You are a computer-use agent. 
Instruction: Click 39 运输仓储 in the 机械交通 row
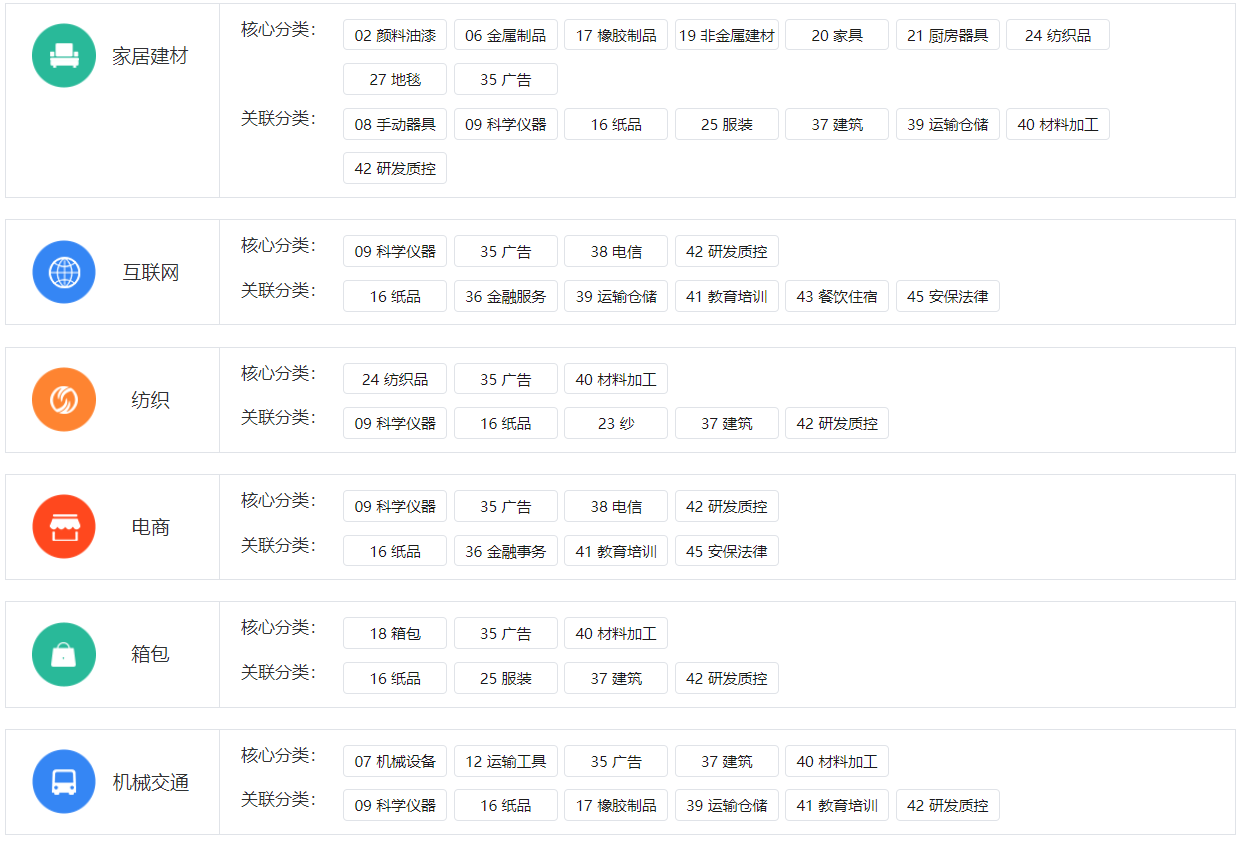tap(727, 805)
